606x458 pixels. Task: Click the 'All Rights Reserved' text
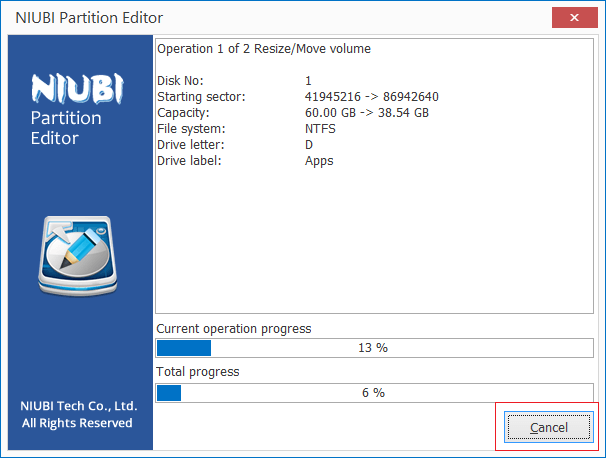point(77,423)
